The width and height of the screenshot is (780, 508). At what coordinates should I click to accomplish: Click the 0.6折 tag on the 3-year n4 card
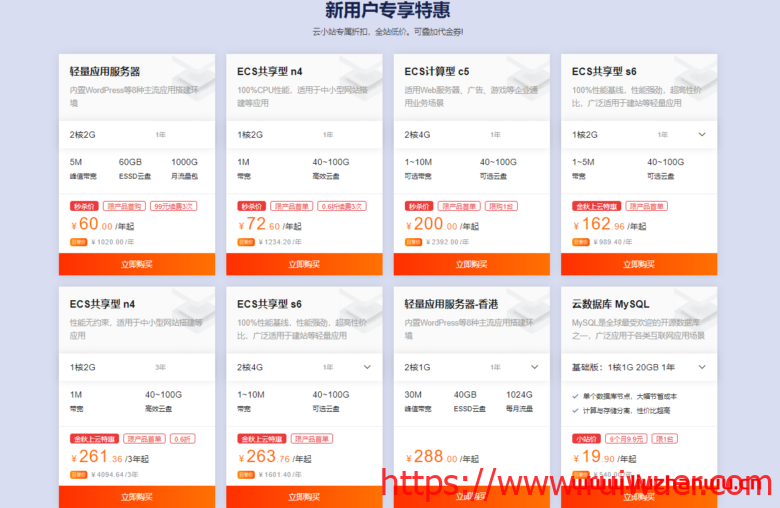pos(182,439)
